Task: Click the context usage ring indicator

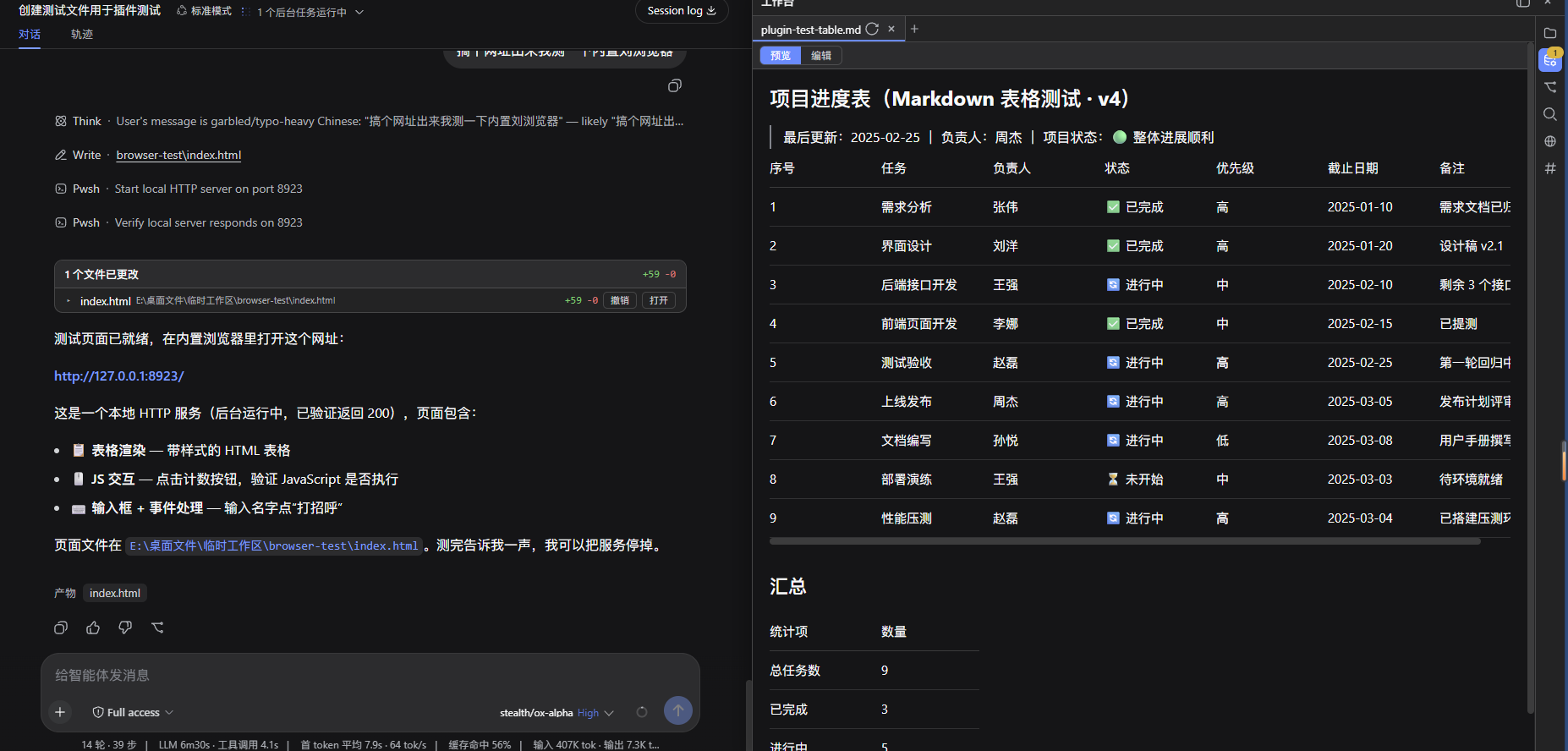Action: pos(642,712)
